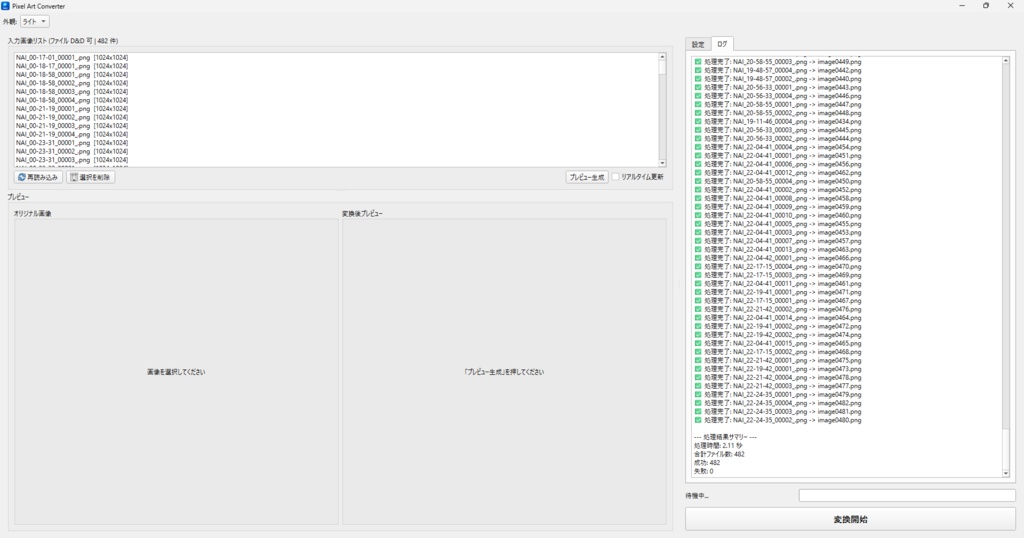The width and height of the screenshot is (1024, 538).
Task: Click the 失敗: 0 summary line
Action: (703, 471)
